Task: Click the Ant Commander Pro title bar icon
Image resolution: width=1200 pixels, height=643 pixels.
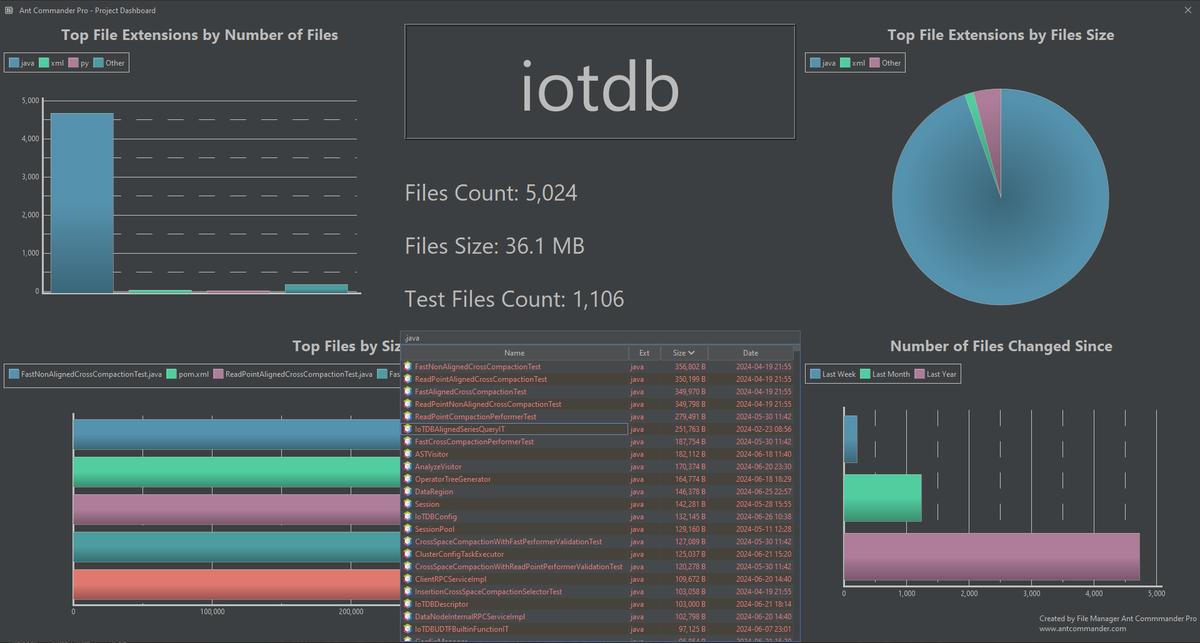Action: (10, 10)
